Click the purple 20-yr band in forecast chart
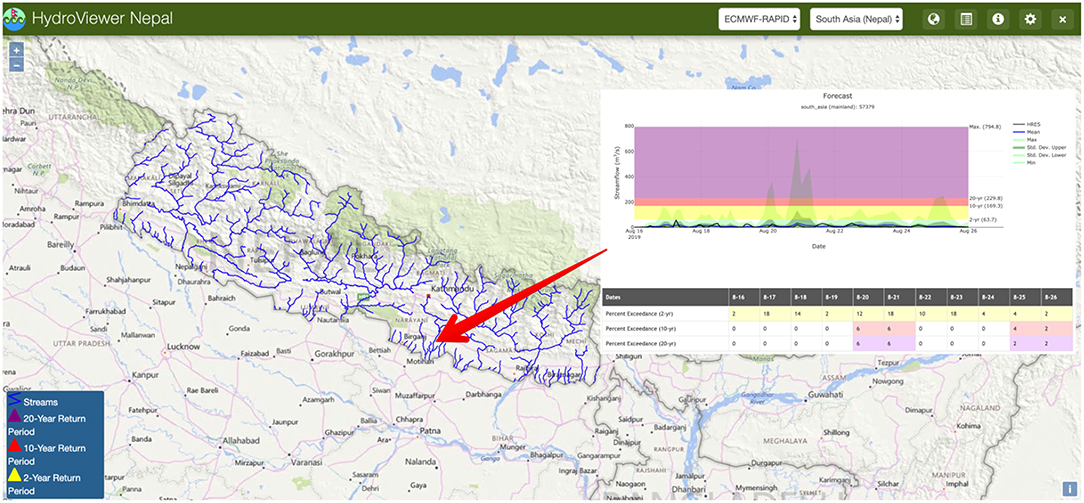This screenshot has height=503, width=1084. tap(801, 162)
